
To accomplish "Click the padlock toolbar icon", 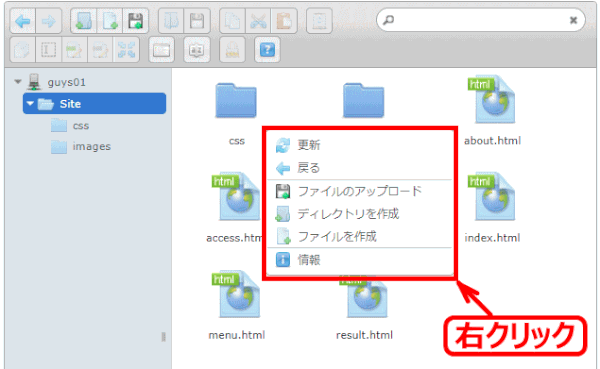I will click(x=232, y=50).
